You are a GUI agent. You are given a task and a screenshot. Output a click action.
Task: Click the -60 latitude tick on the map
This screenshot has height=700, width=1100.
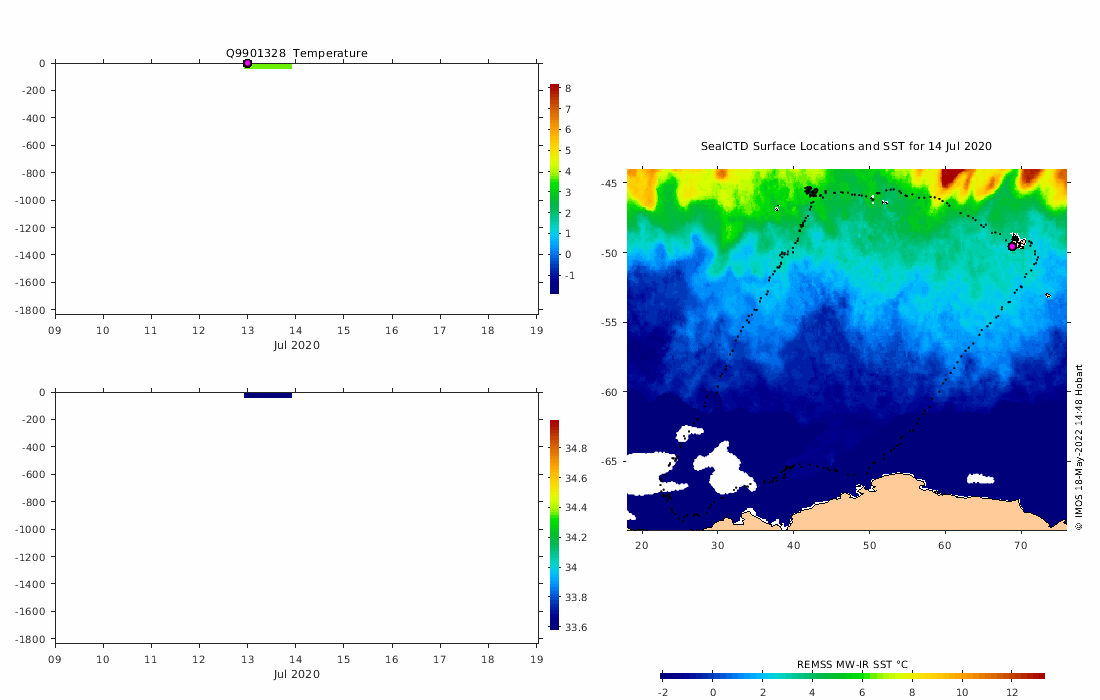click(608, 392)
